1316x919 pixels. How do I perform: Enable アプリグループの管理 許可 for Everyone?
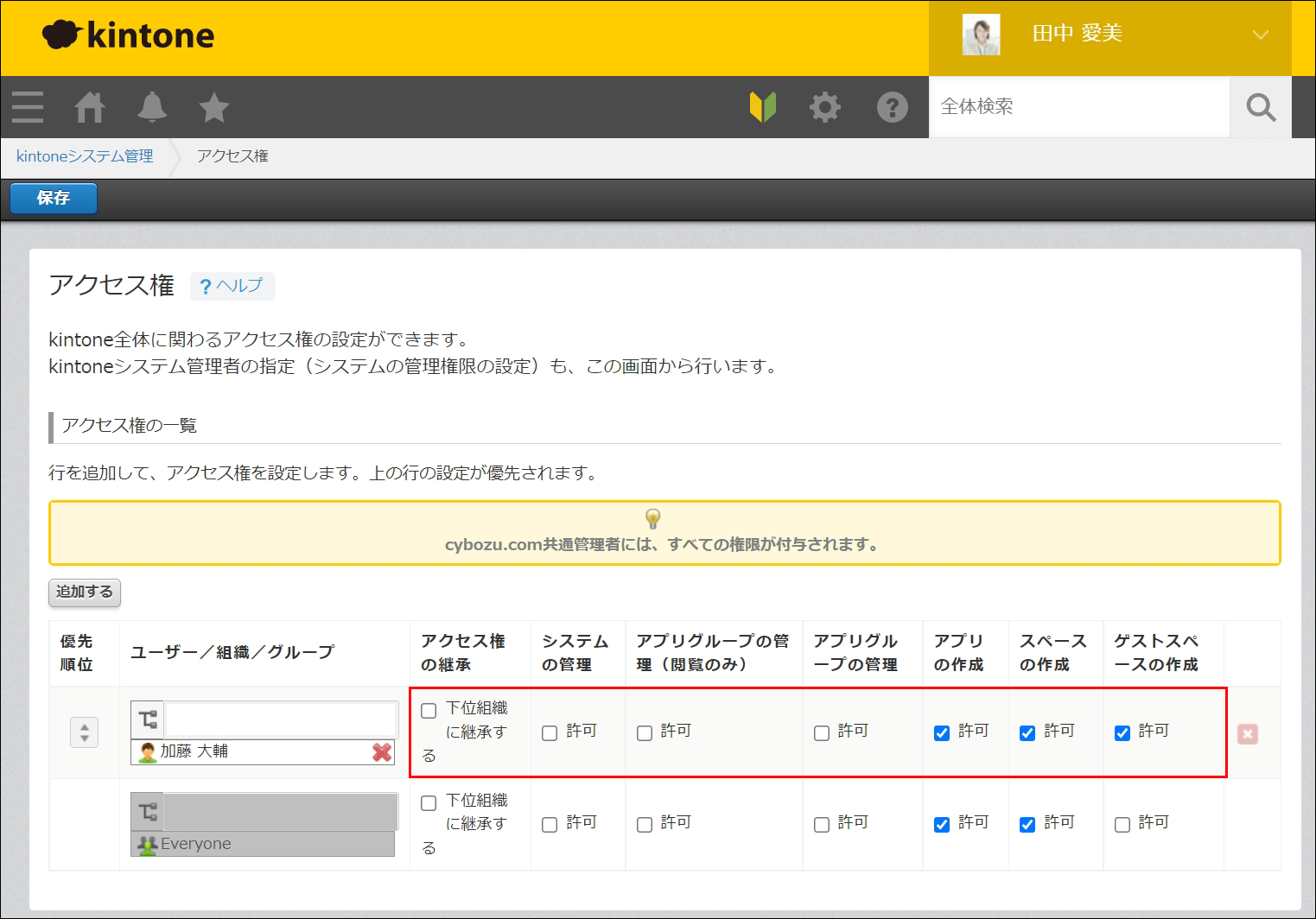822,825
